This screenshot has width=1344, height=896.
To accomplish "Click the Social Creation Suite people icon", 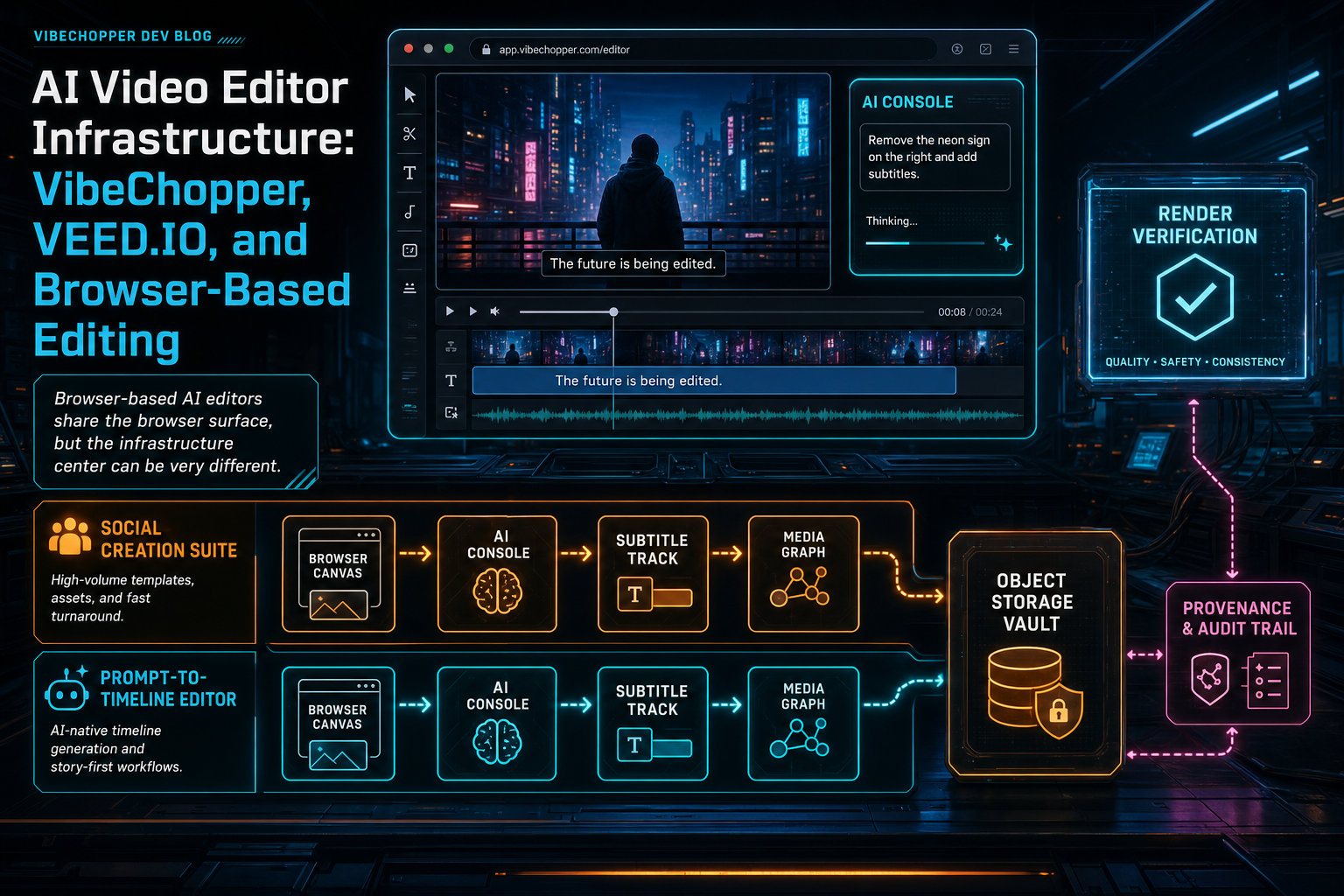I will coord(70,536).
